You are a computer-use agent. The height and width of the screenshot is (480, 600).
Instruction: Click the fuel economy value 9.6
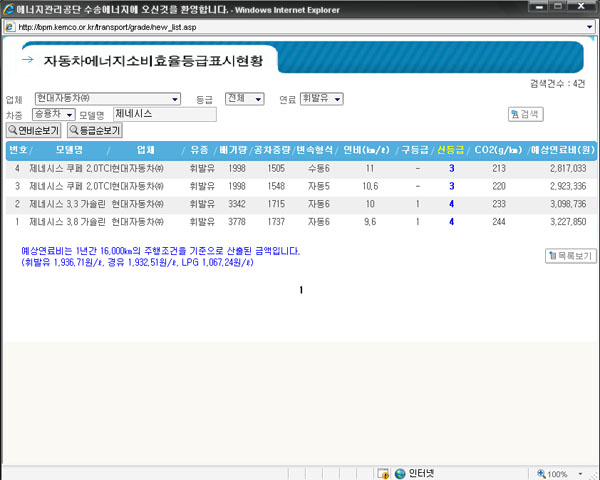(370, 222)
